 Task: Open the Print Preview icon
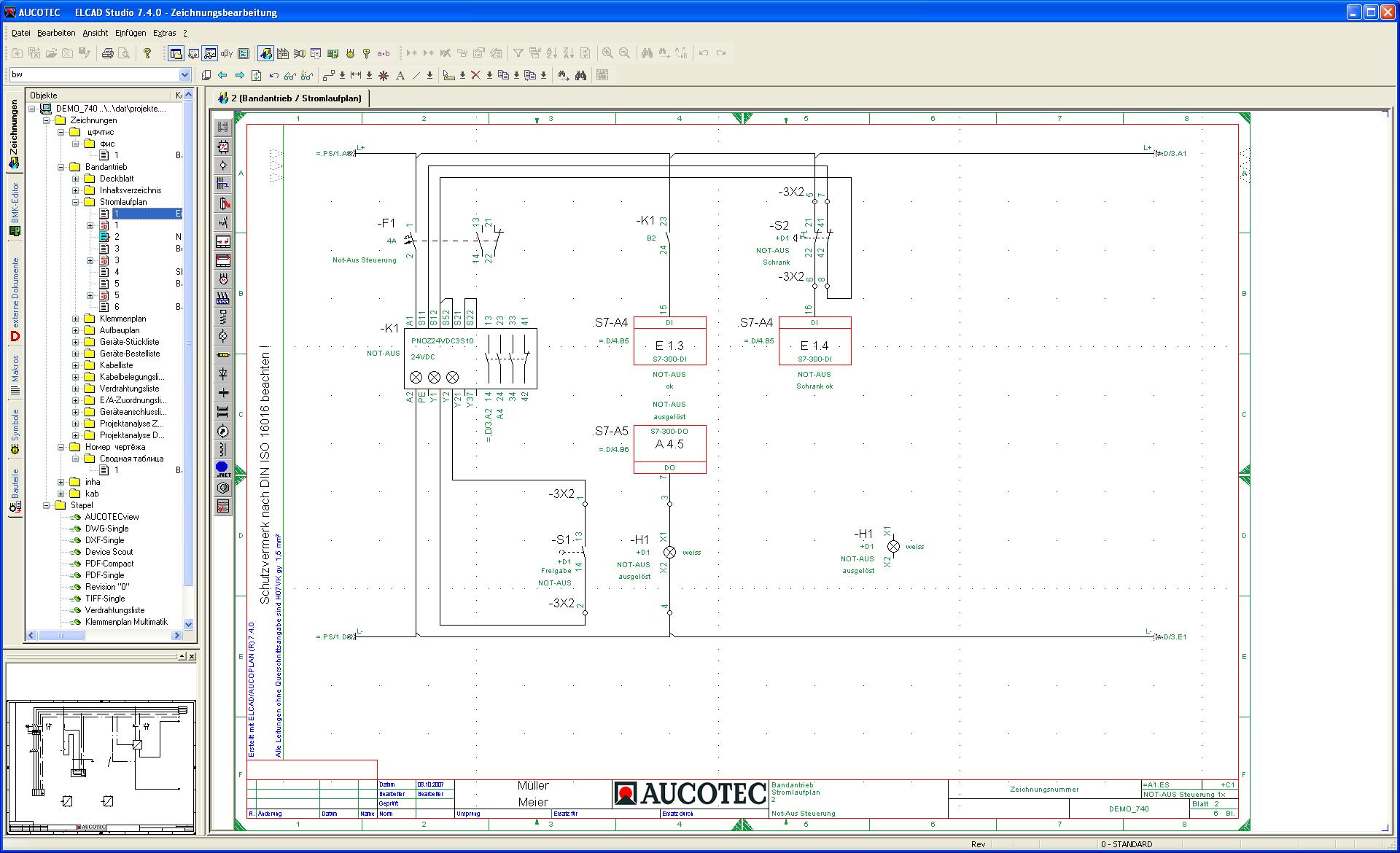(125, 53)
